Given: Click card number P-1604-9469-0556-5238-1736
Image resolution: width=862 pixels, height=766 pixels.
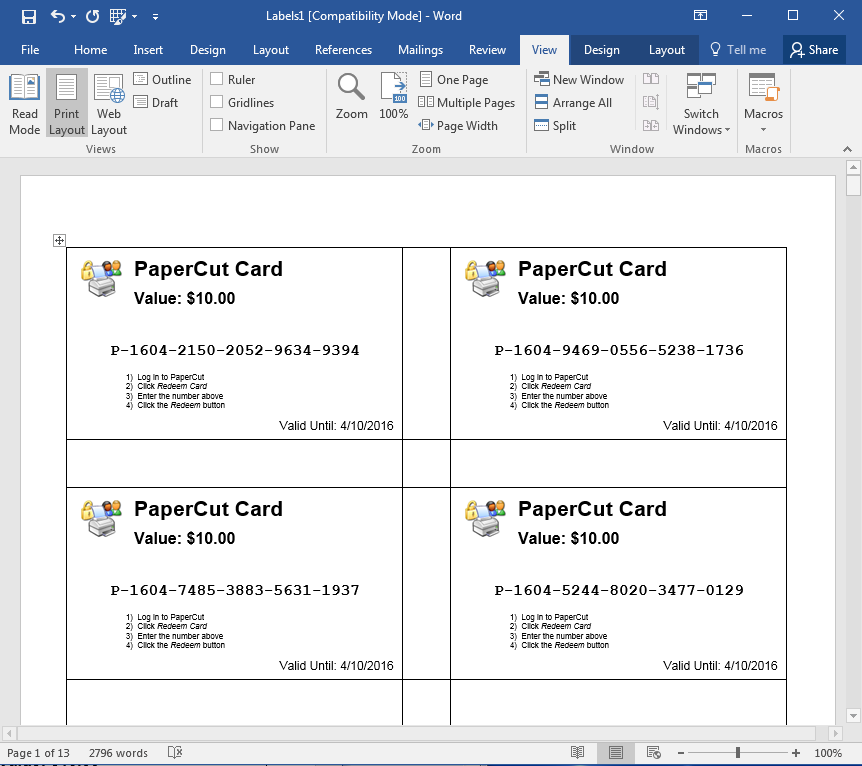Looking at the screenshot, I should coord(619,350).
